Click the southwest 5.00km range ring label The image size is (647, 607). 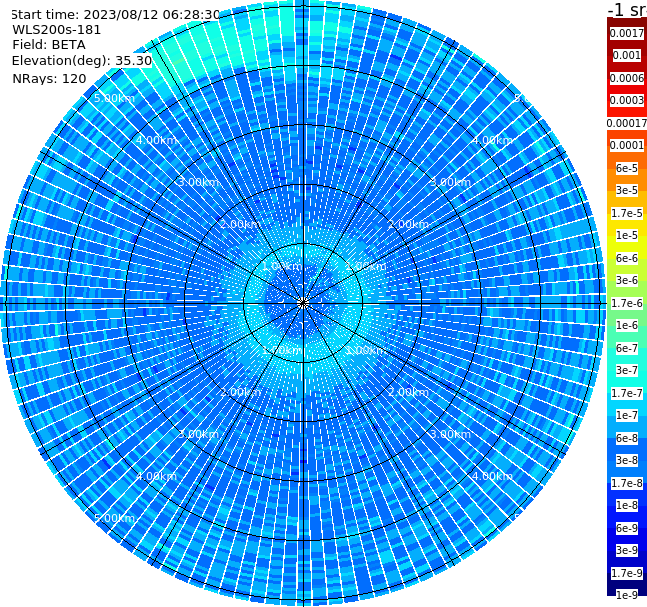tap(114, 518)
